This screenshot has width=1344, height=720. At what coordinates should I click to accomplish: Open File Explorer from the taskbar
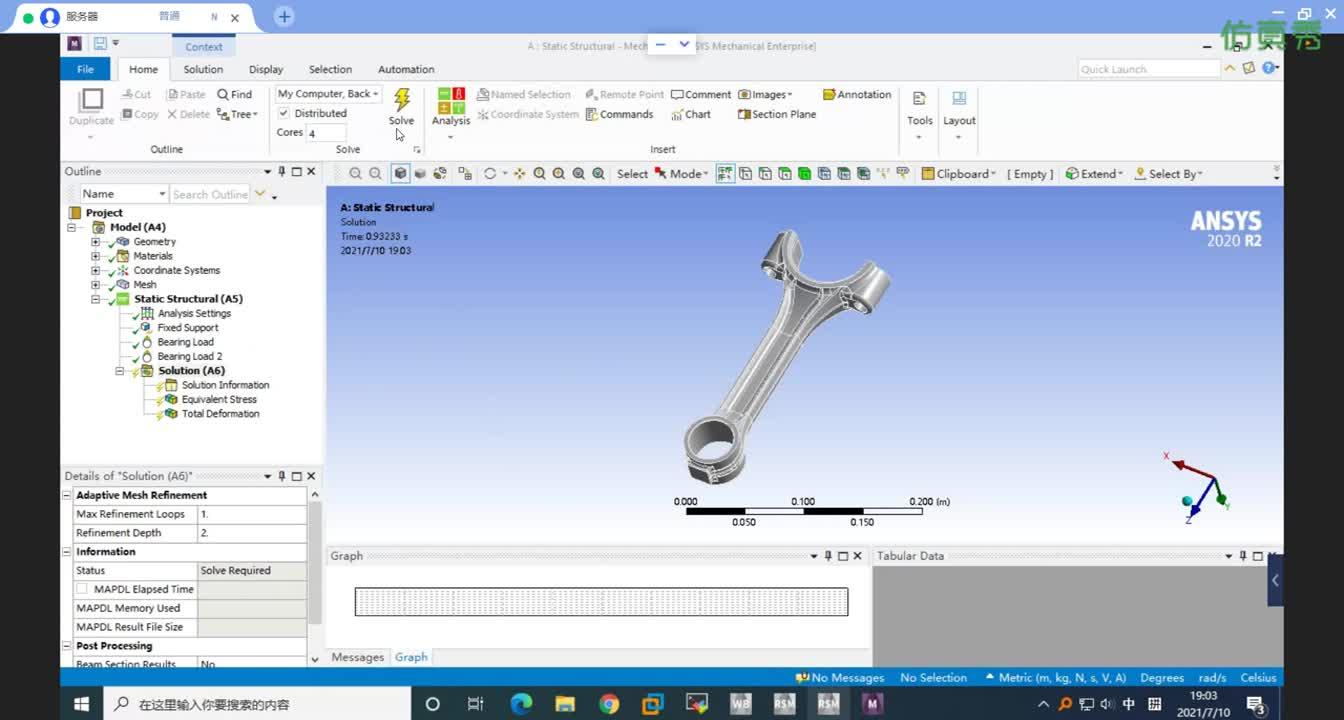coord(565,704)
